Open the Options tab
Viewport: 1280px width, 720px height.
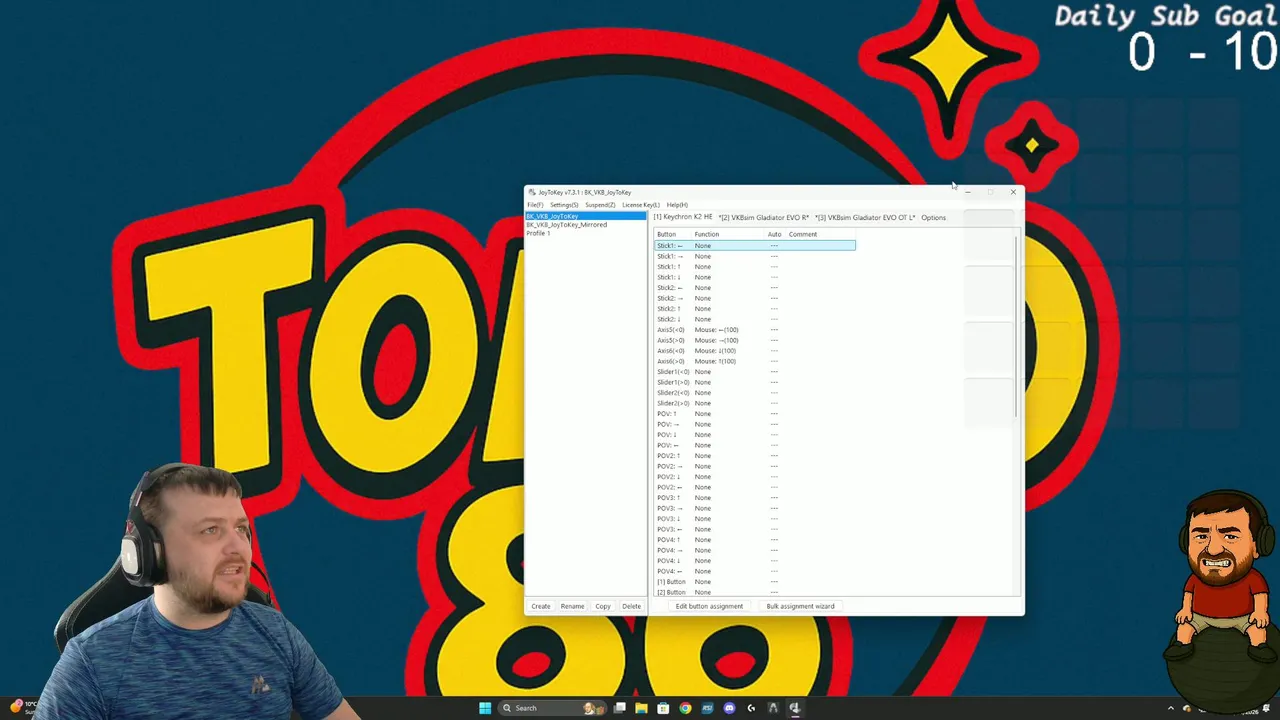point(933,217)
